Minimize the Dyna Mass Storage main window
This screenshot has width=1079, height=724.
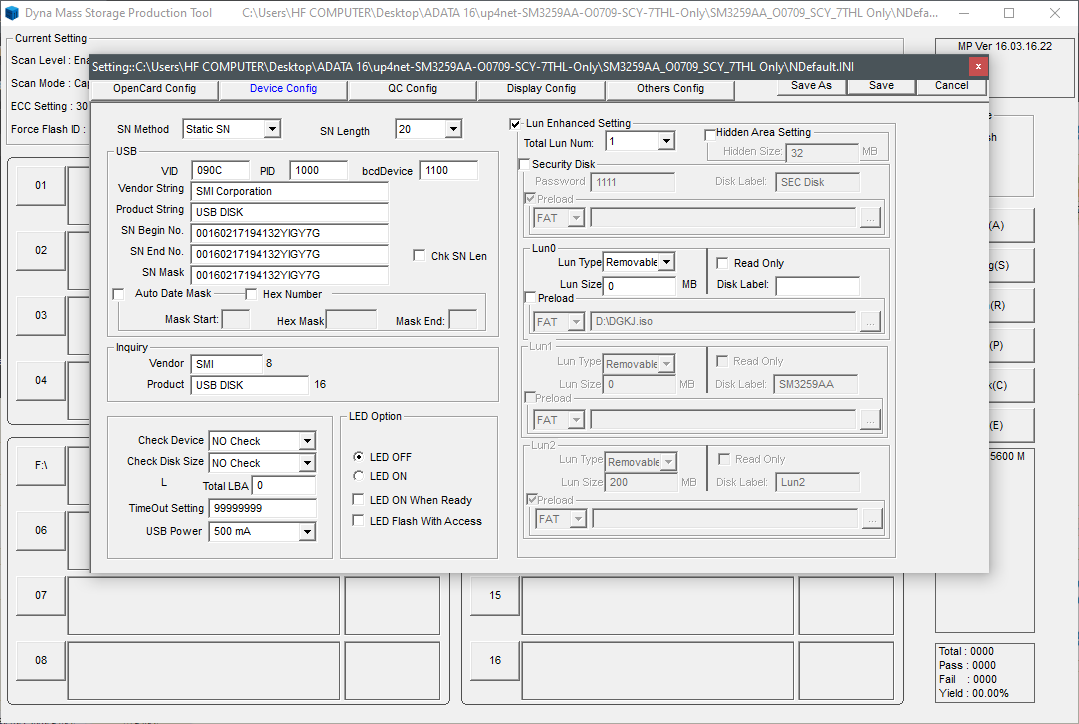tap(963, 13)
